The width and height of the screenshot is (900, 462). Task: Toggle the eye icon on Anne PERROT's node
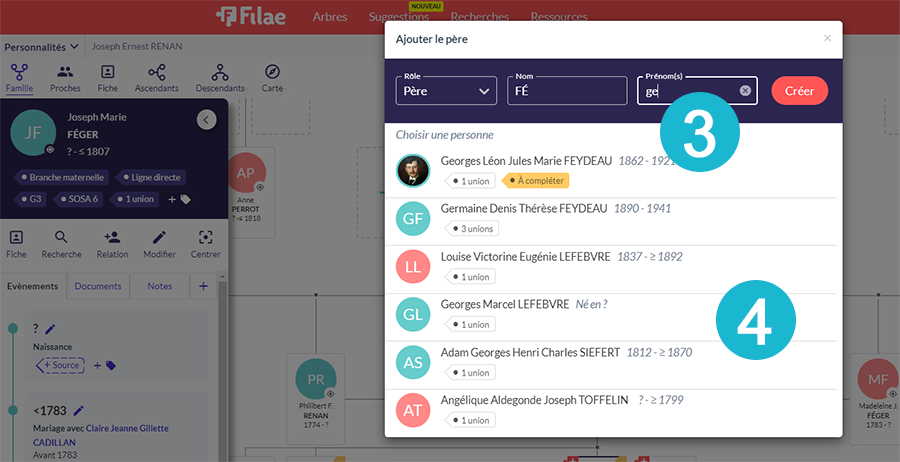[260, 187]
